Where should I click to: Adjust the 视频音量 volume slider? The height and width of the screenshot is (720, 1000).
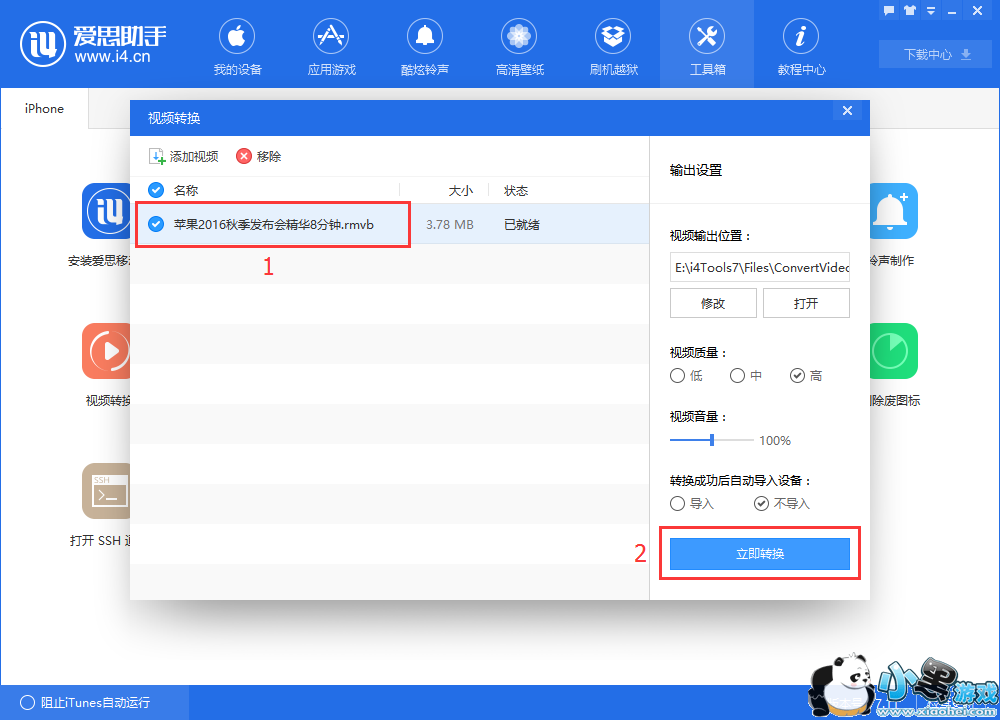pyautogui.click(x=712, y=440)
